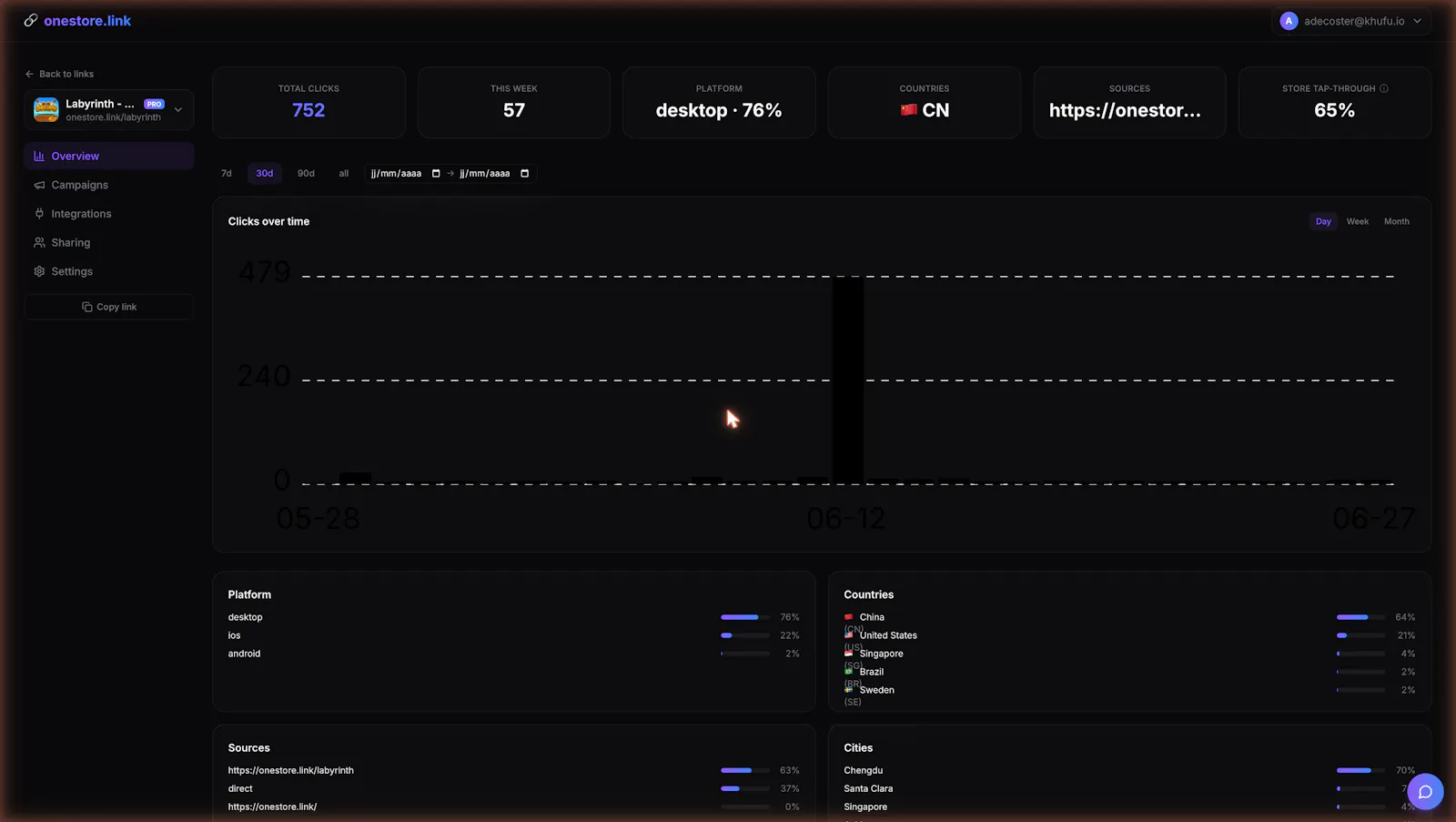Click United States in Countries list

point(888,635)
